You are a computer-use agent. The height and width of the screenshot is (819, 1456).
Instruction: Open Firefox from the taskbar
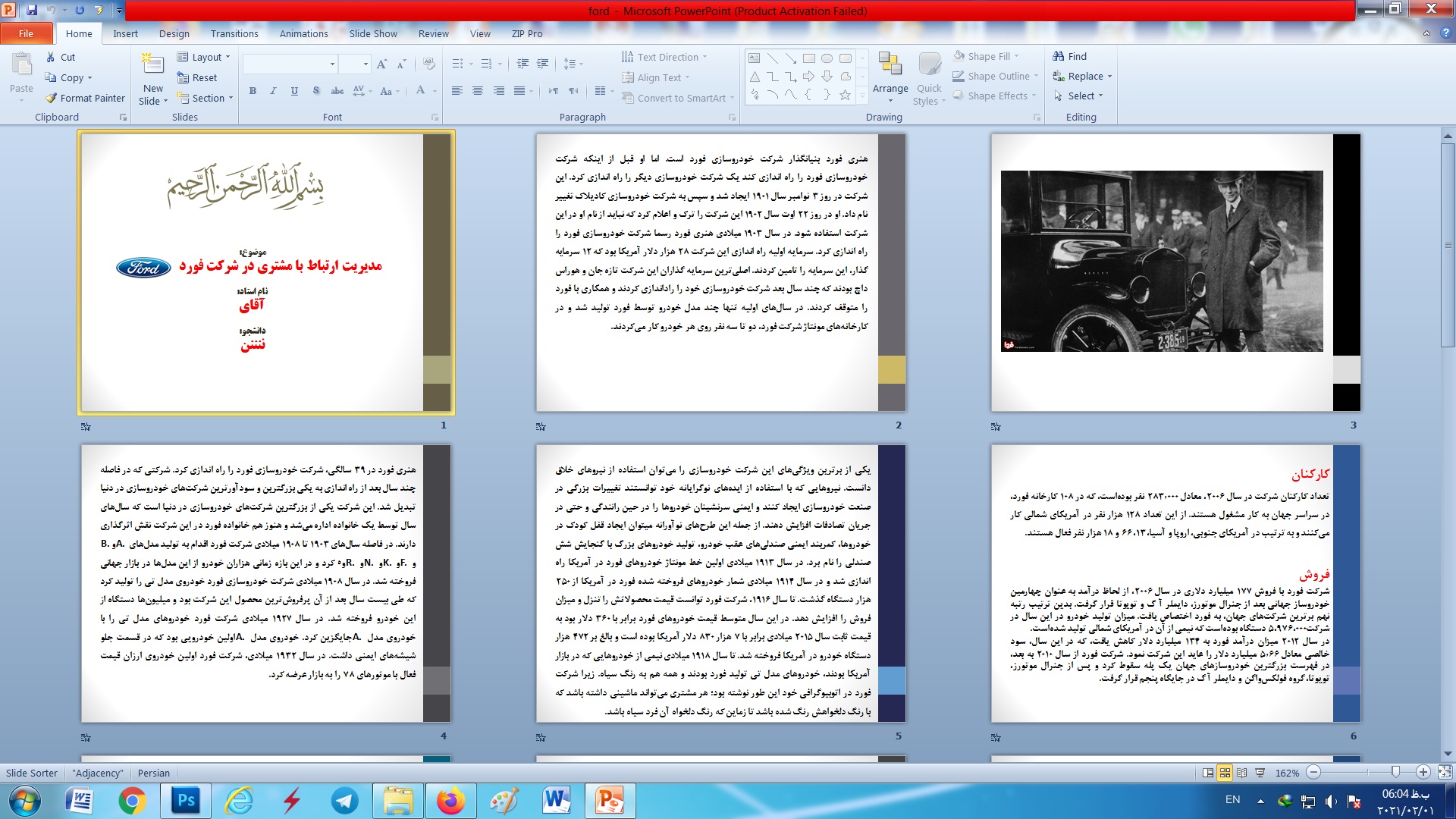(451, 801)
